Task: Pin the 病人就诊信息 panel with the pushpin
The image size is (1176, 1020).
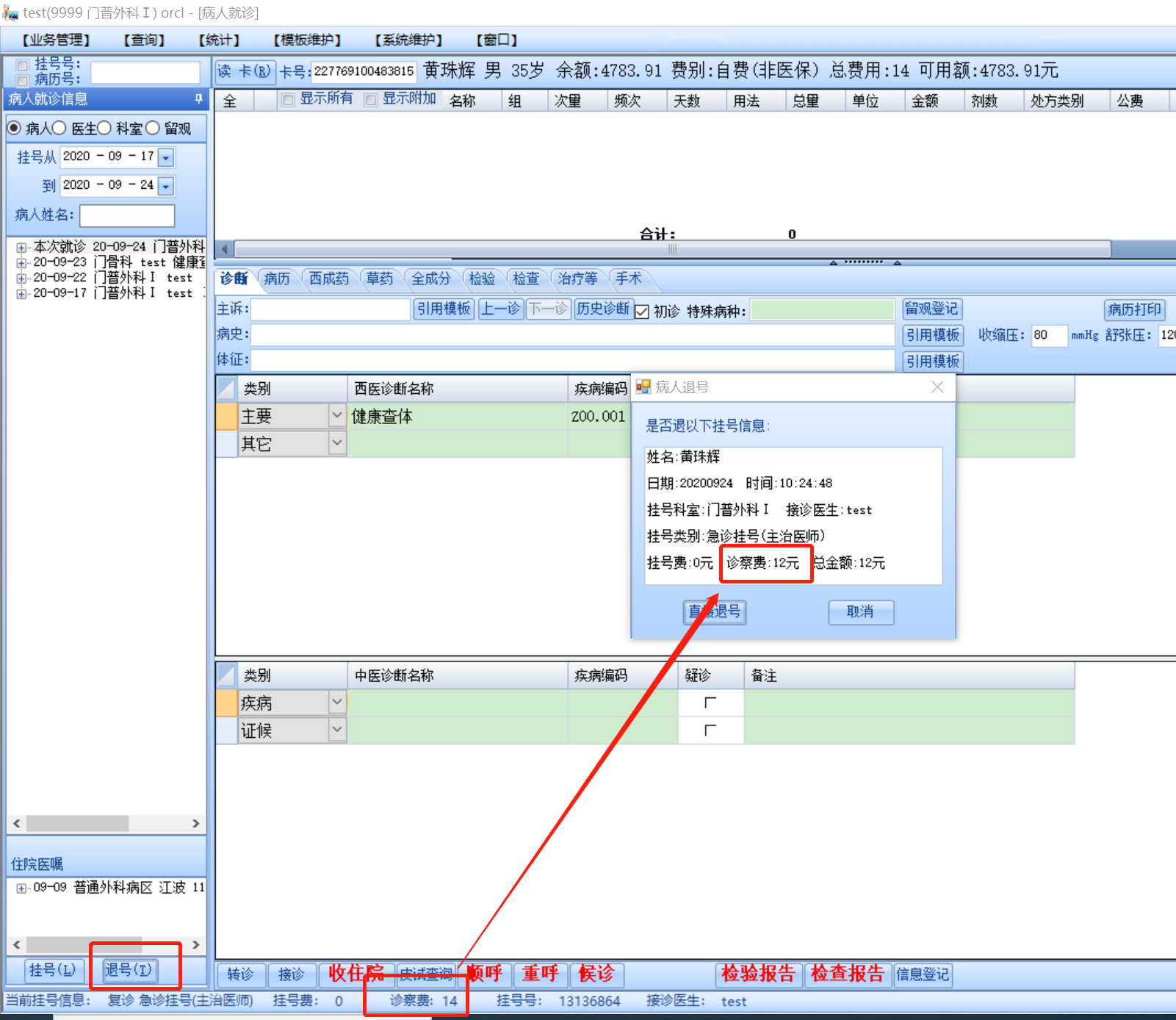Action: click(x=198, y=98)
